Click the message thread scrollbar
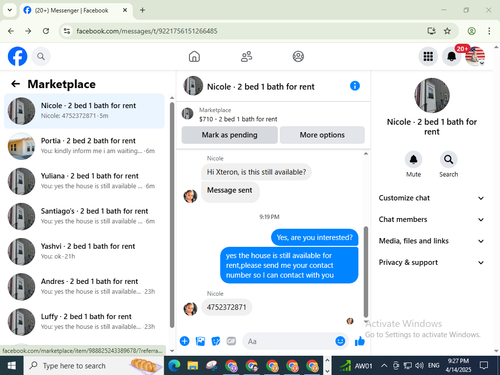Viewport: 500px width, 375px height. coord(366,272)
